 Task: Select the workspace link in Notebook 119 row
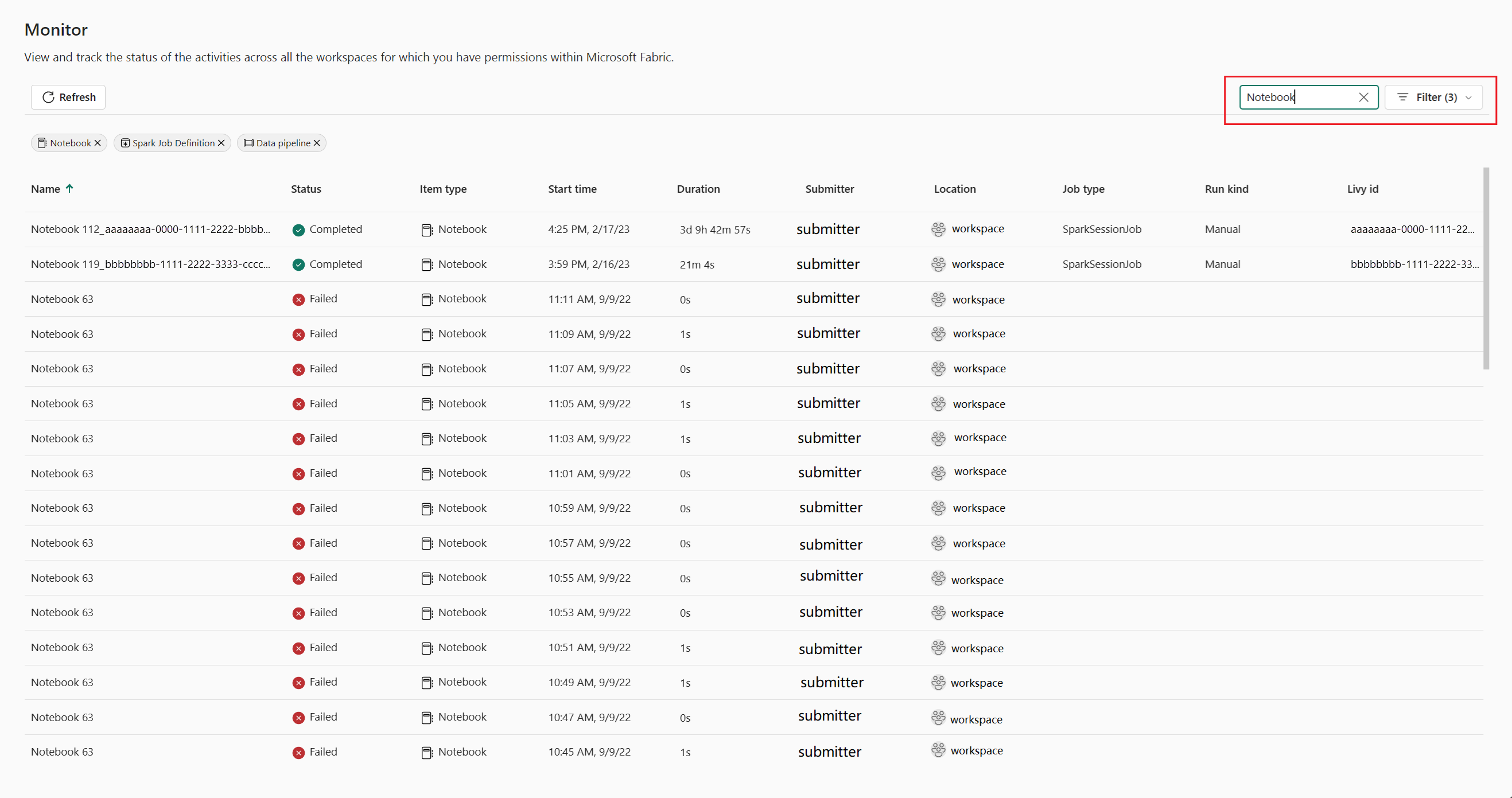977,264
